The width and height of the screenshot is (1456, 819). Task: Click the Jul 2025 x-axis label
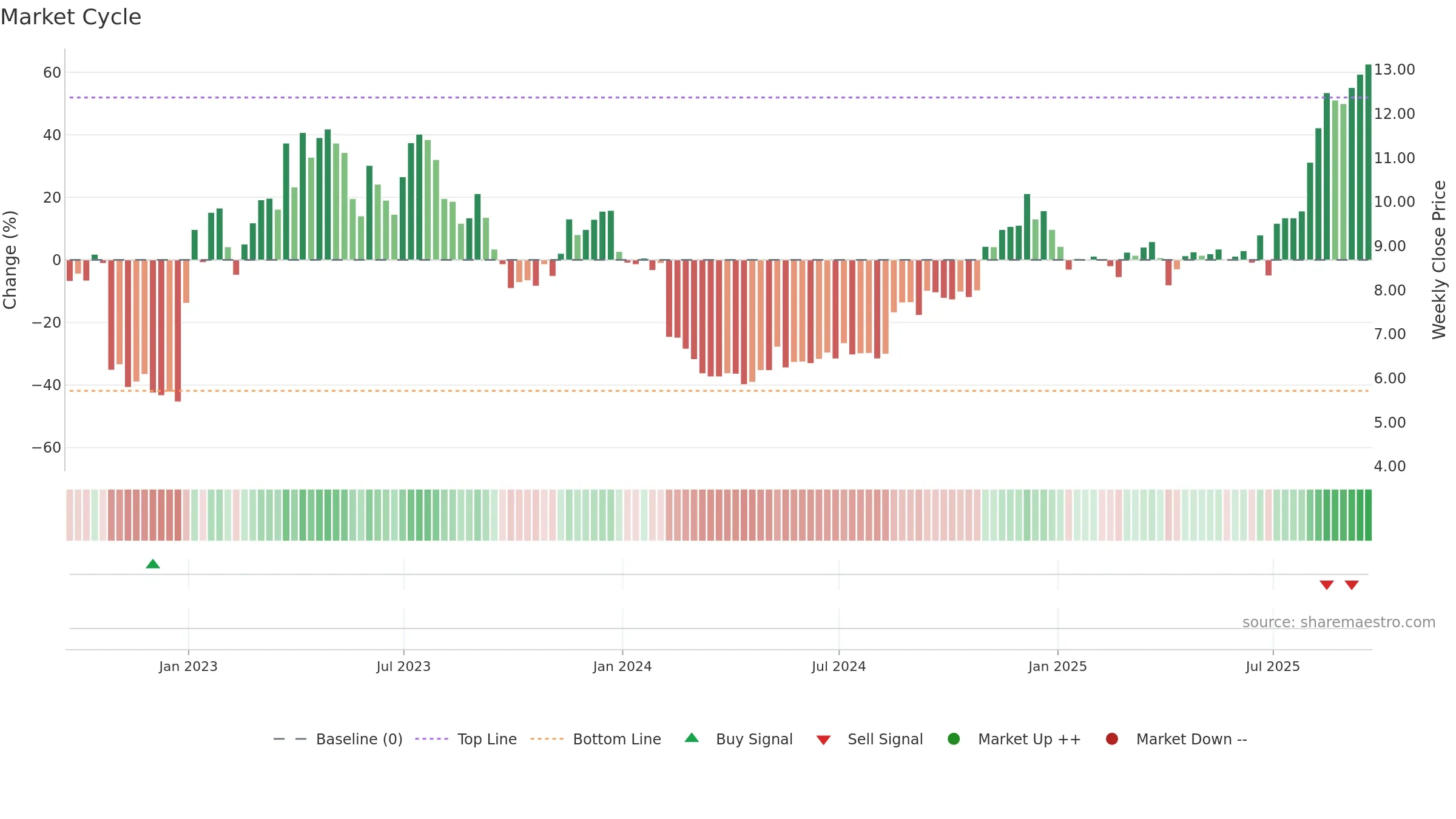point(1273,666)
